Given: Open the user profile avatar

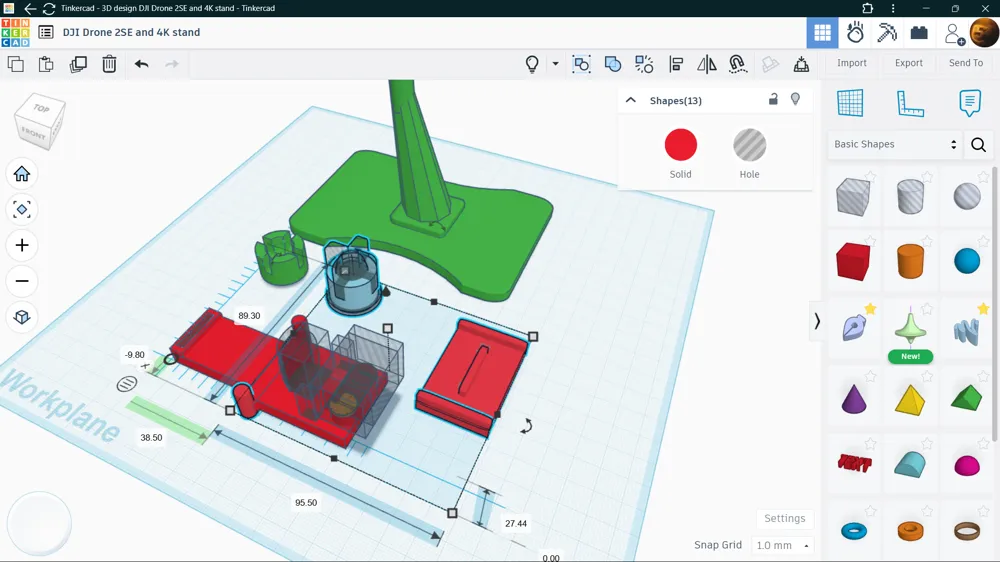Looking at the screenshot, I should (985, 33).
